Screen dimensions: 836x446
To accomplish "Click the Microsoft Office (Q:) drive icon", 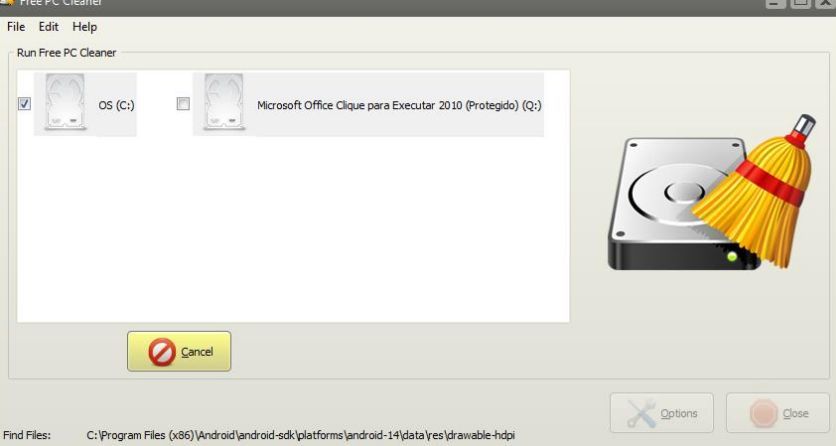I will click(x=224, y=103).
